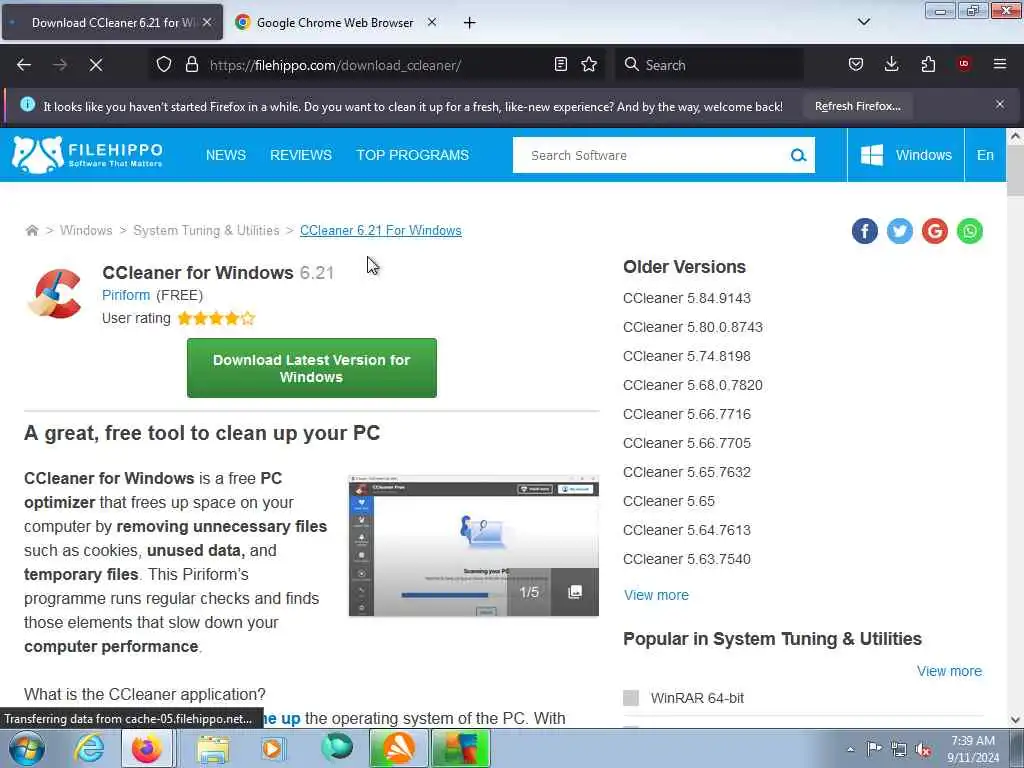This screenshot has height=768, width=1024.
Task: Save page to Pocket
Action: point(856,64)
